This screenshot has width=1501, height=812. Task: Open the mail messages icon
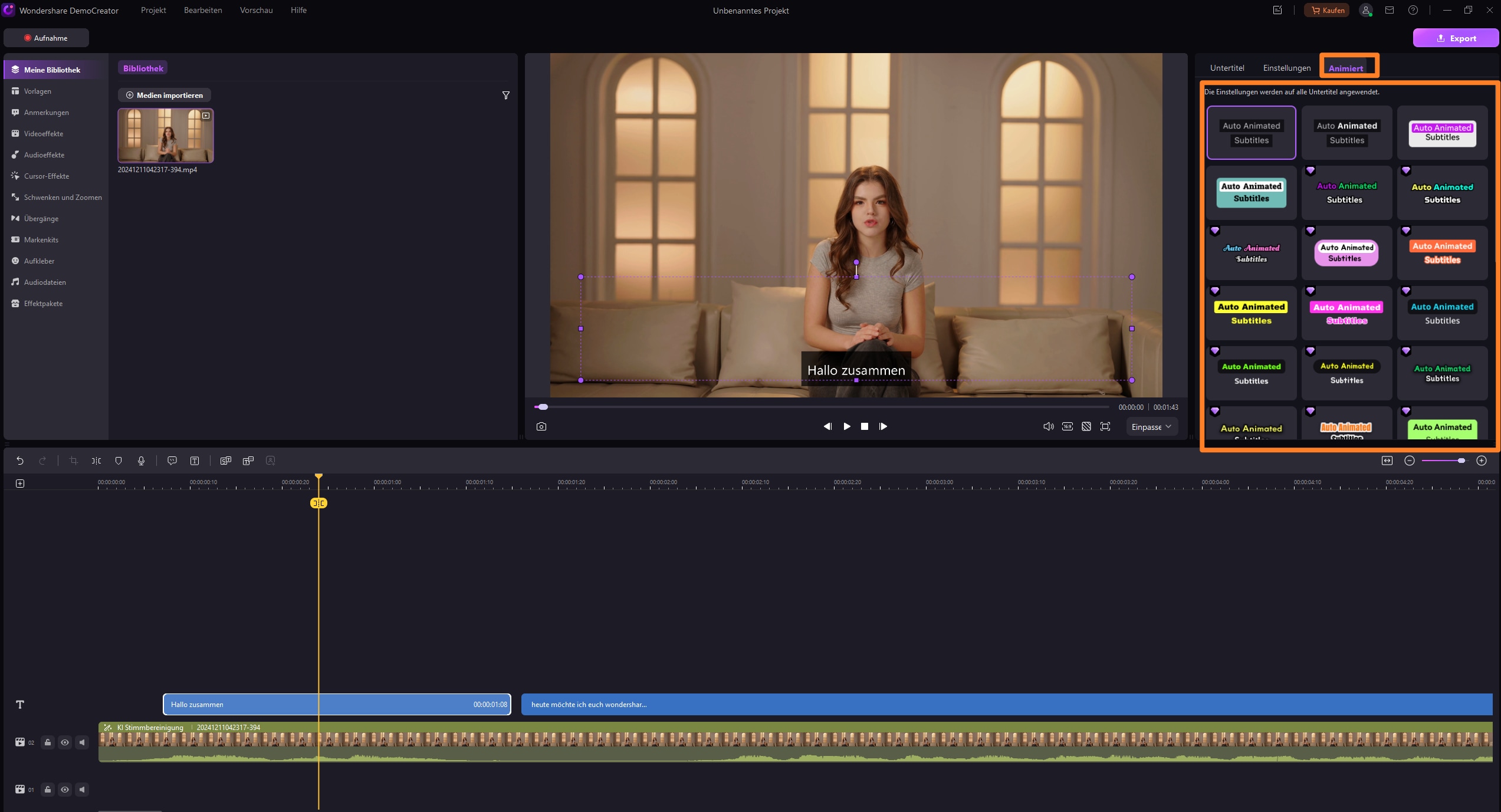1390,10
